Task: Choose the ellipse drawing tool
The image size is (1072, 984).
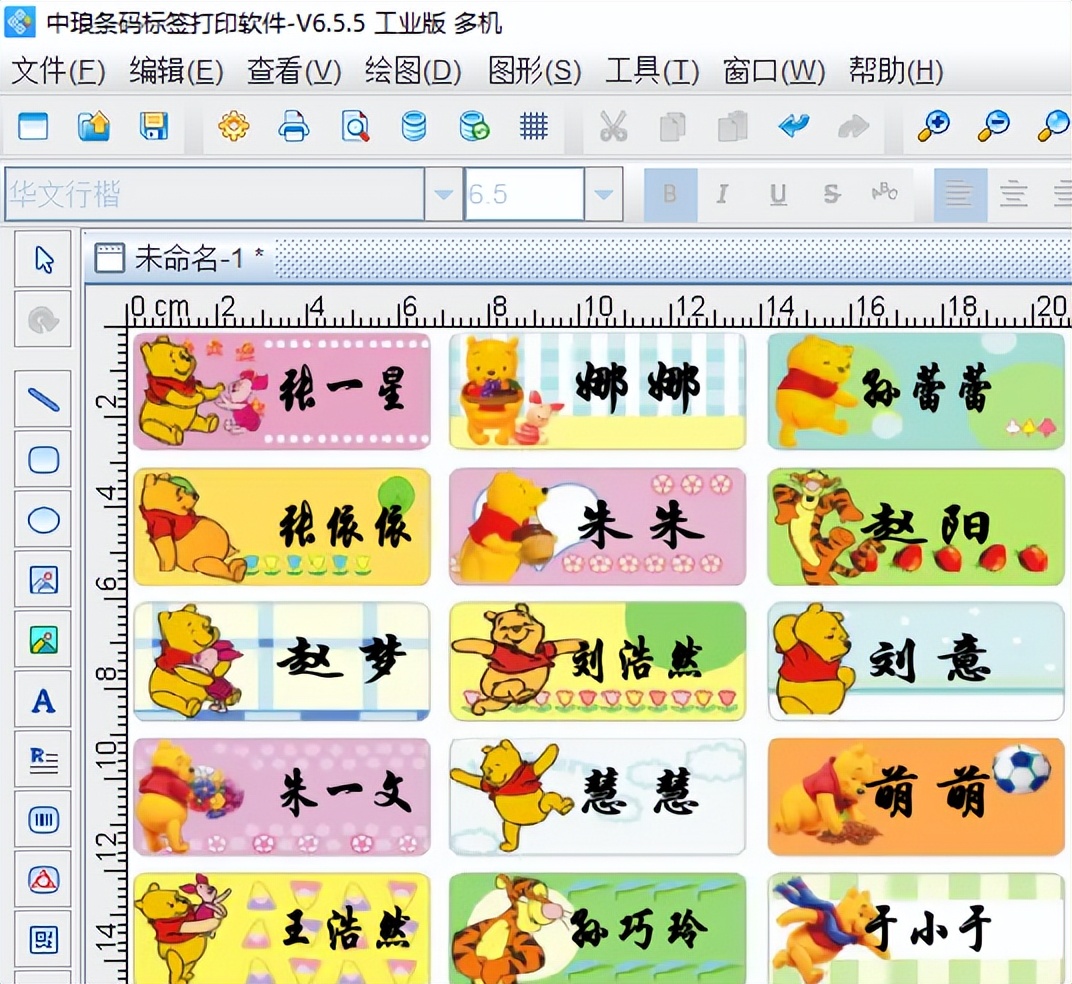Action: coord(42,519)
